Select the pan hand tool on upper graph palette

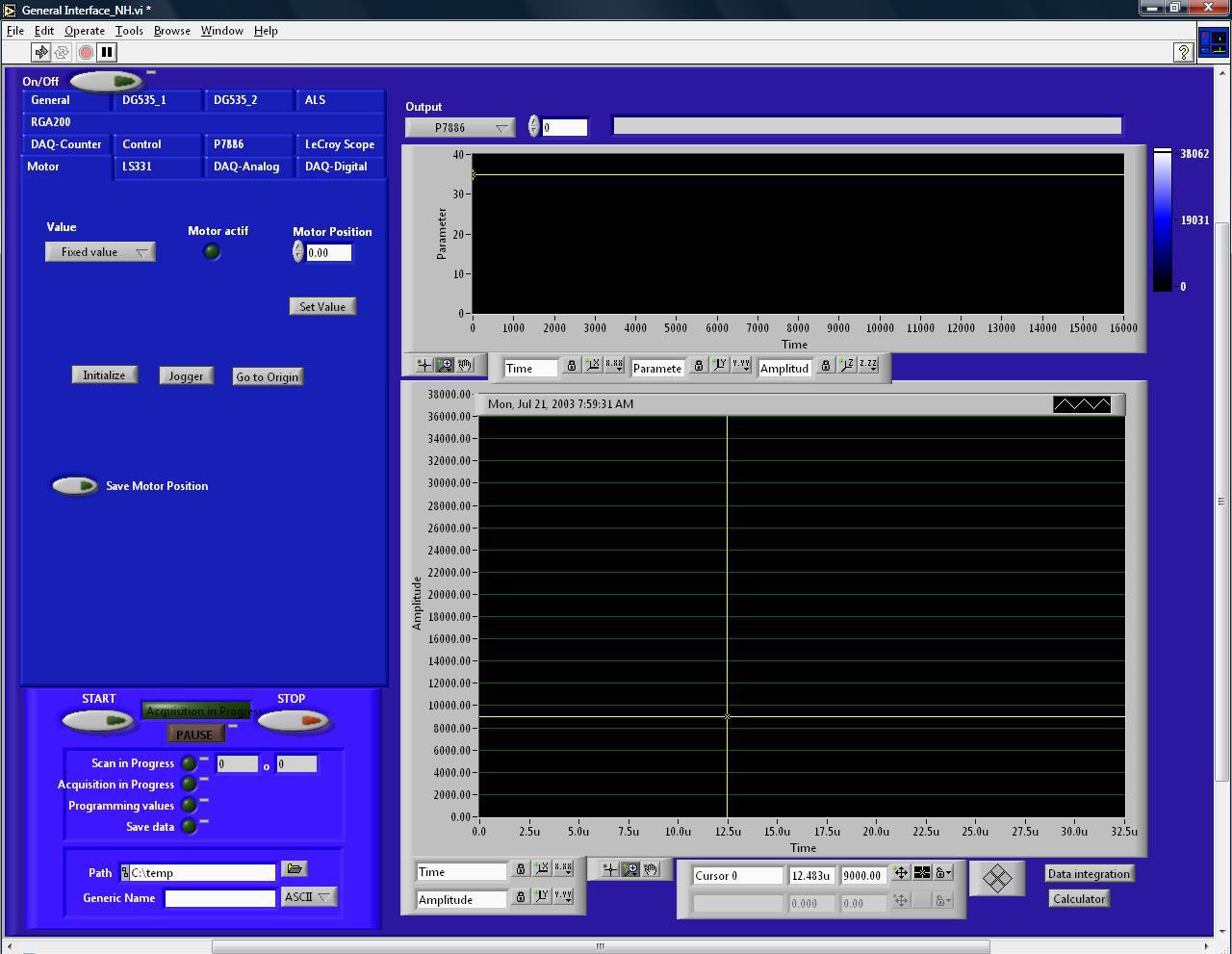pyautogui.click(x=466, y=365)
